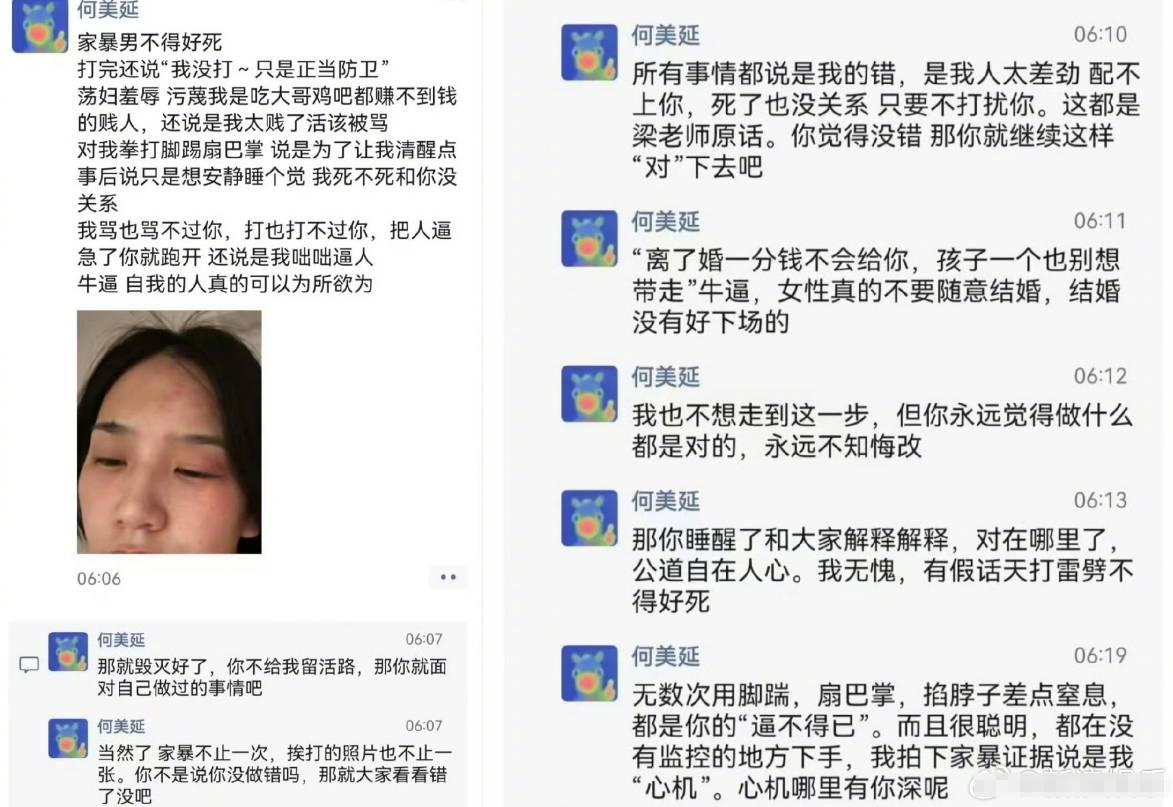1173x807 pixels.
Task: Tap the avatar of the 06:19 comment
Action: [589, 673]
